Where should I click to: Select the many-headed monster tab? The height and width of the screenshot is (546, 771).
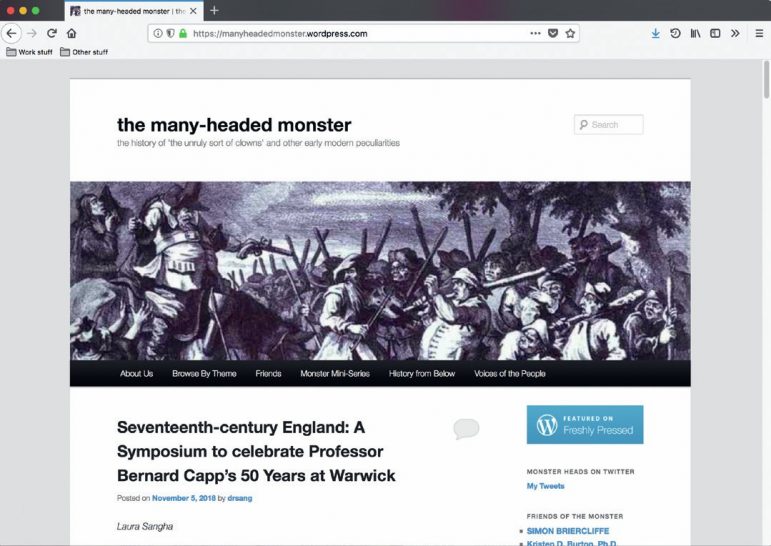(x=134, y=11)
